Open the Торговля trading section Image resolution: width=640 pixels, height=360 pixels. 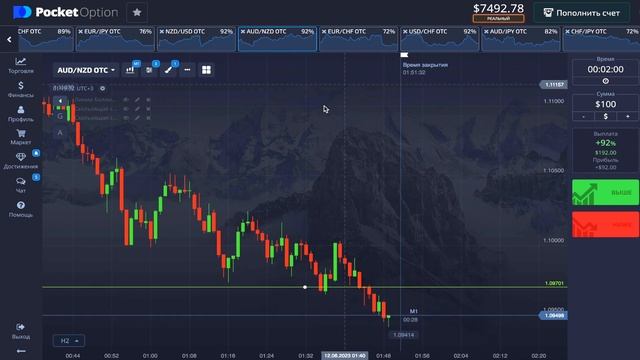click(x=20, y=65)
